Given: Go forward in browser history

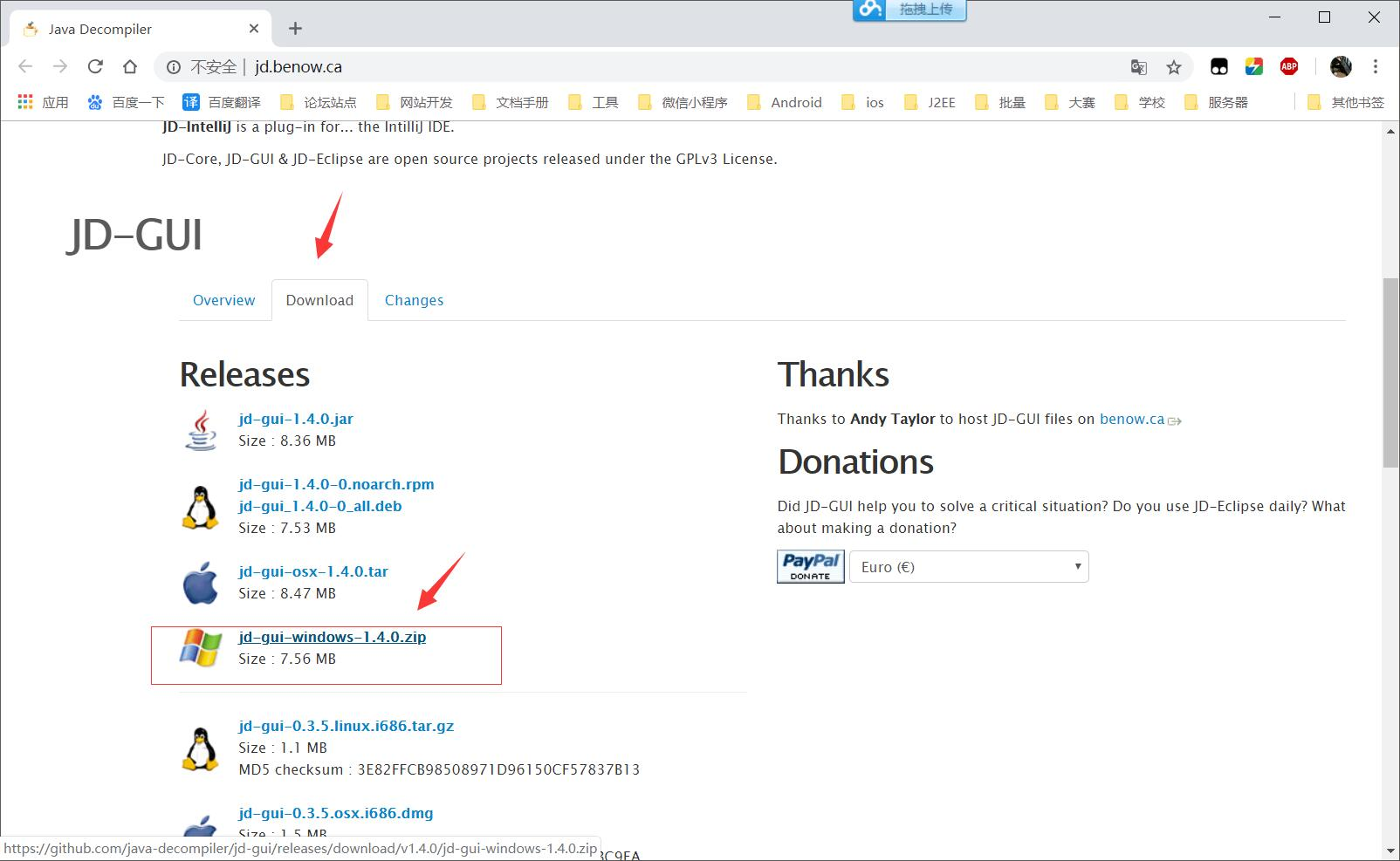Looking at the screenshot, I should (x=60, y=66).
